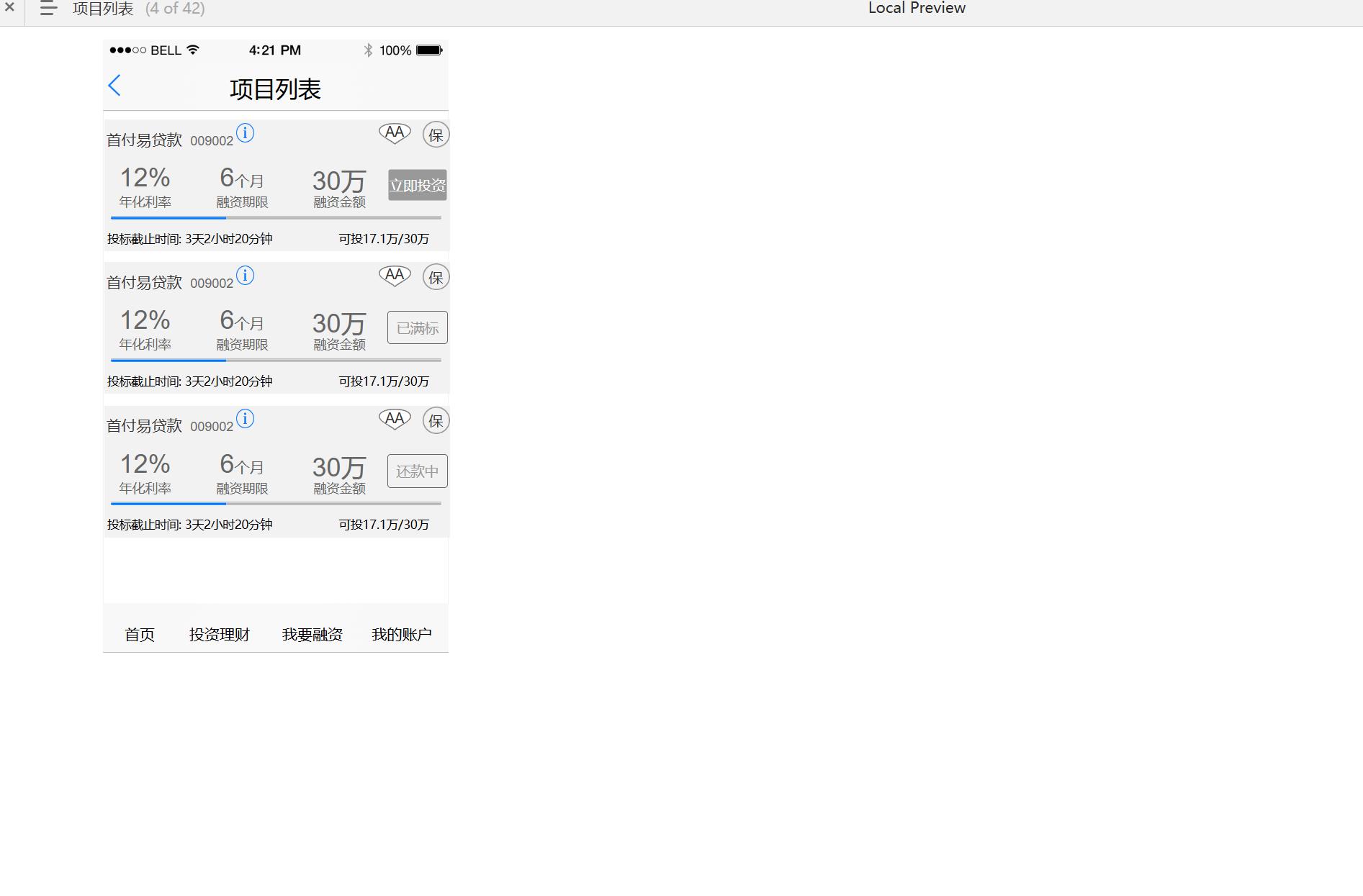Click the 12% 年化利率 value in the 立即投资 card
Screen dimensions: 1363x896
click(x=145, y=178)
